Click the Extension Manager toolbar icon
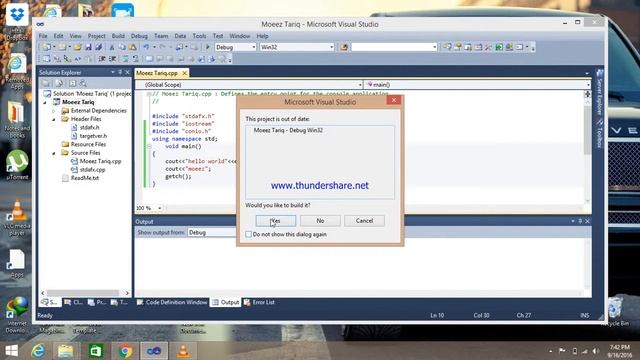This screenshot has width=640, height=360. coord(509,47)
